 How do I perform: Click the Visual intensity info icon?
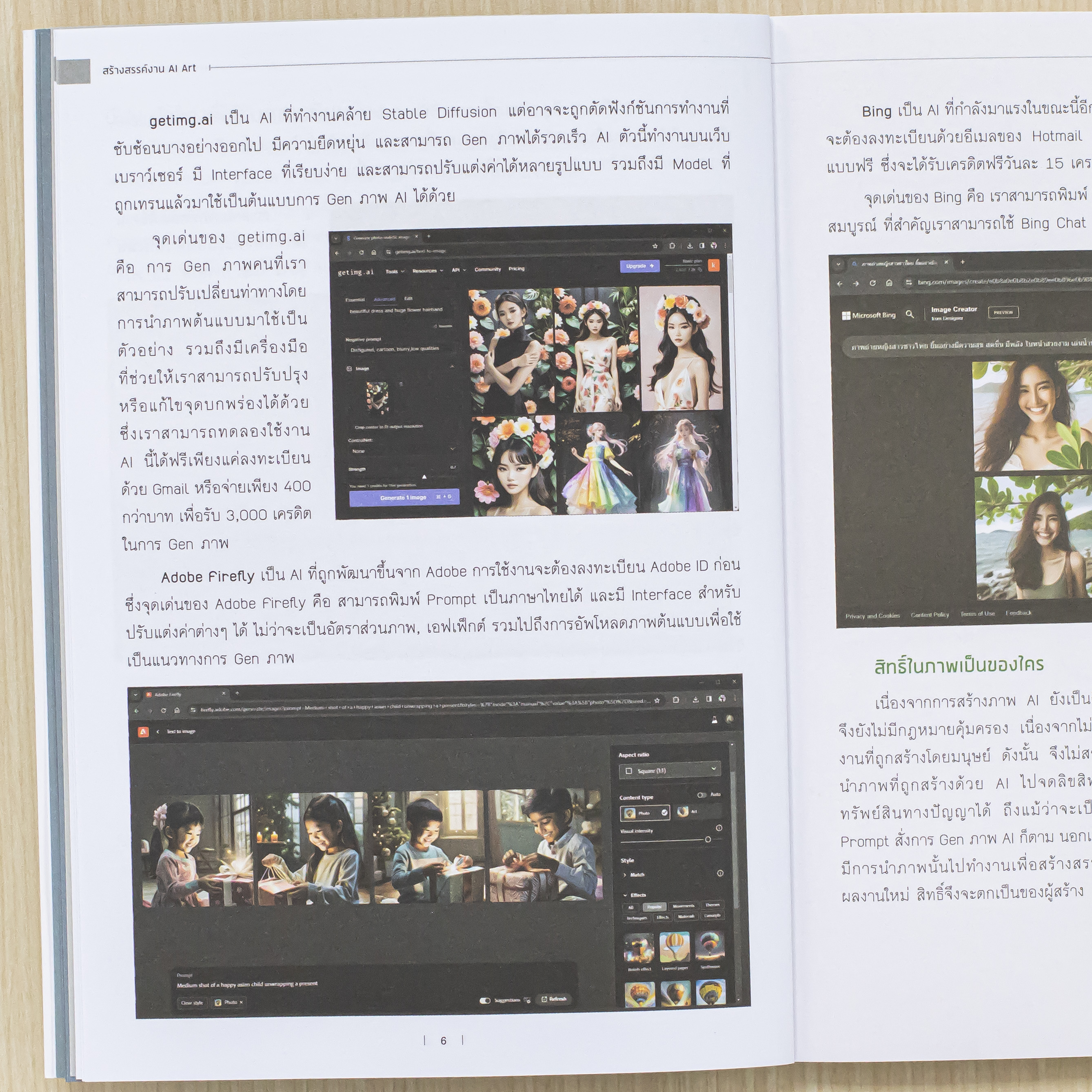point(719,828)
